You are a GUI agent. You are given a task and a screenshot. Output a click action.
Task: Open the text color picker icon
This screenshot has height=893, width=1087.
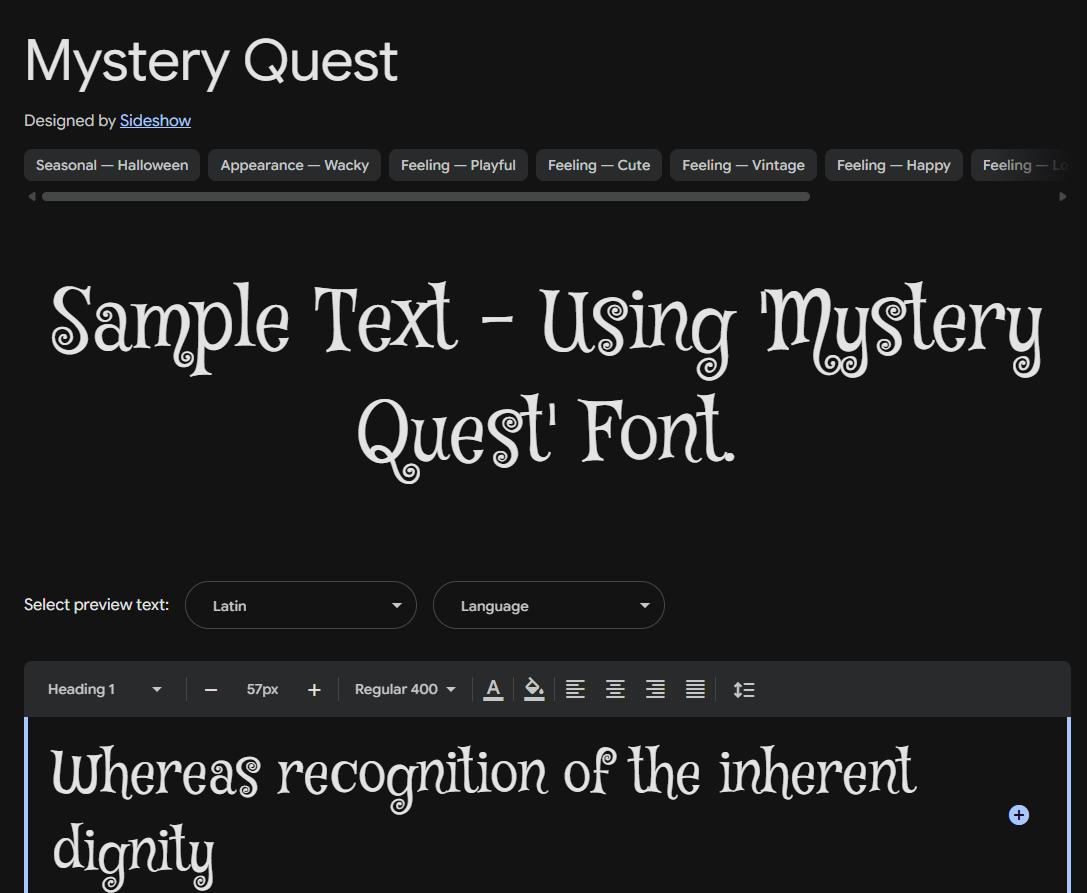tap(493, 689)
